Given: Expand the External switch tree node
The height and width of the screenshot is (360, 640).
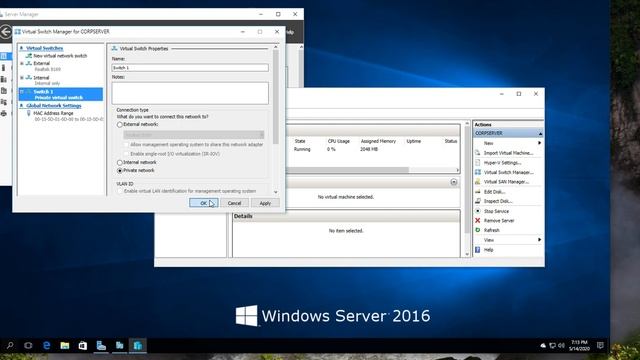Looking at the screenshot, I should coord(22,63).
